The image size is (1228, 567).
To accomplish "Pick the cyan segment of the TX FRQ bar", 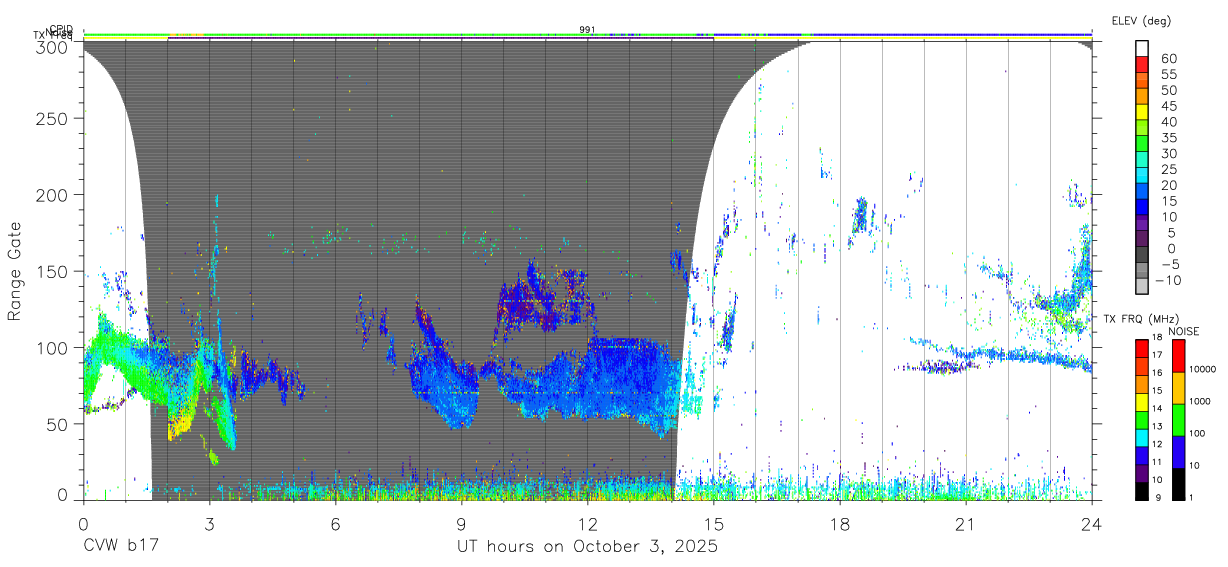I will pos(1141,437).
